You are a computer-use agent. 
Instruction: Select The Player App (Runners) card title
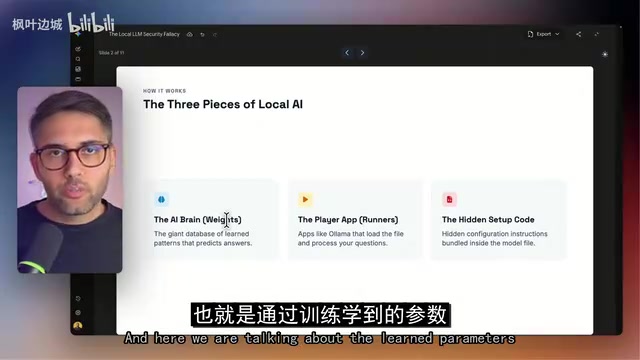348,220
